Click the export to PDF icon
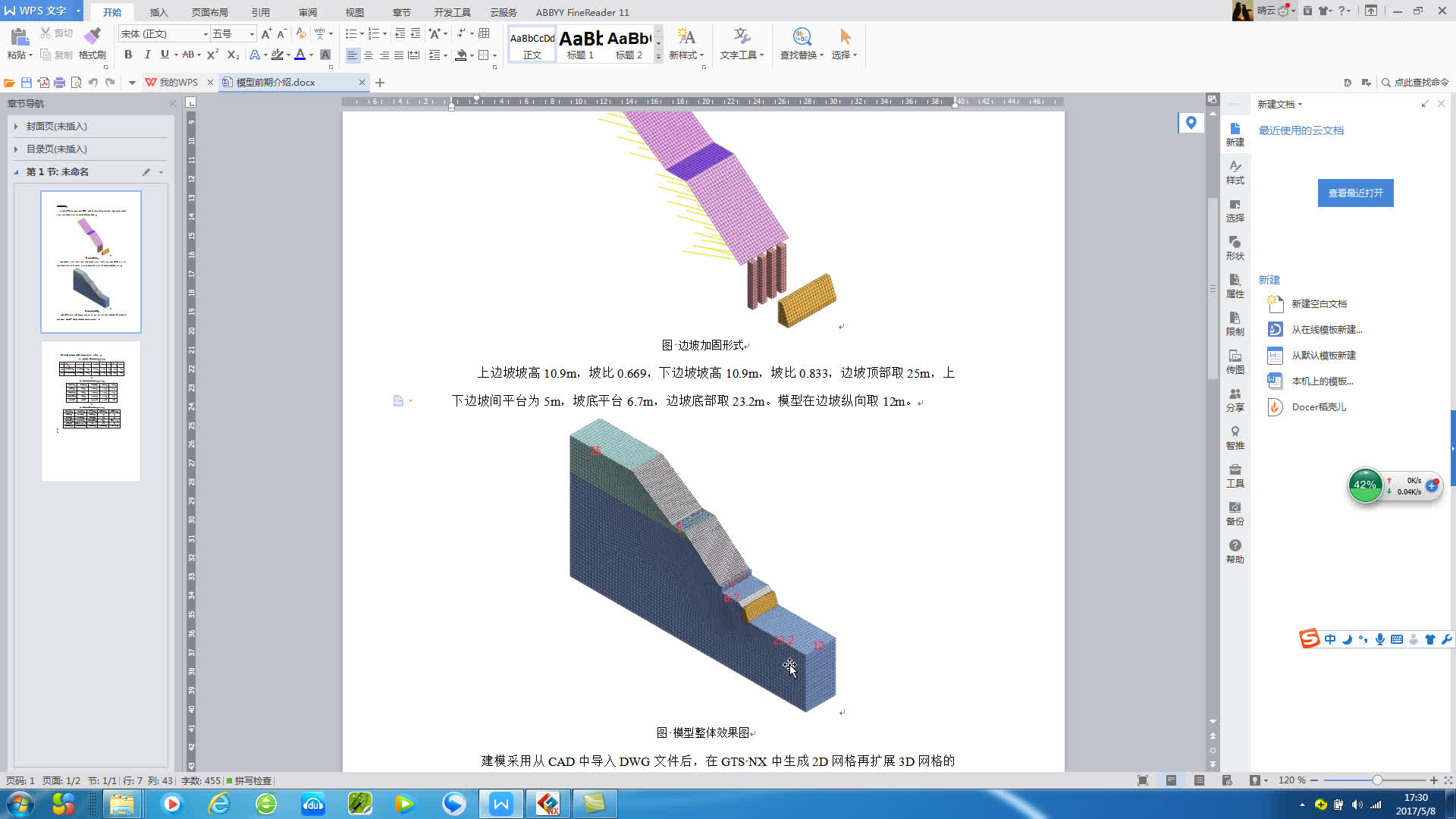Image resolution: width=1456 pixels, height=819 pixels. tap(43, 82)
